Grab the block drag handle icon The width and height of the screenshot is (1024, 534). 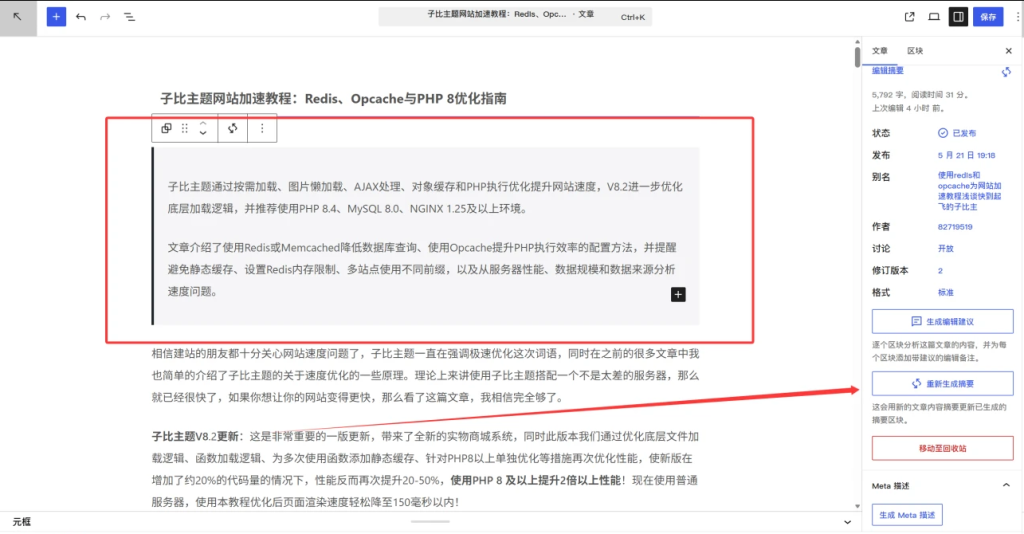(x=185, y=129)
